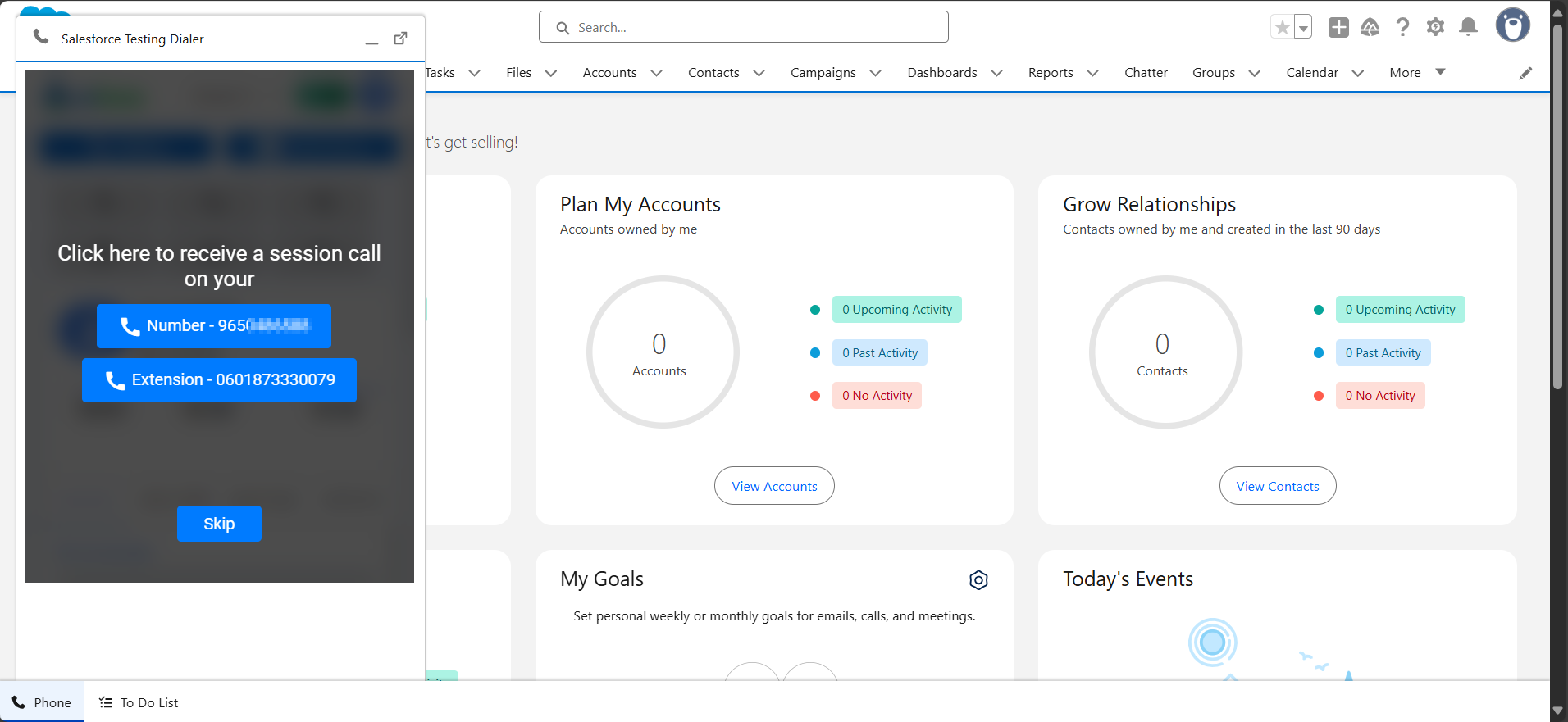Click 0 No Activity under Grow Relationships
The height and width of the screenshot is (722, 1568).
pos(1380,396)
